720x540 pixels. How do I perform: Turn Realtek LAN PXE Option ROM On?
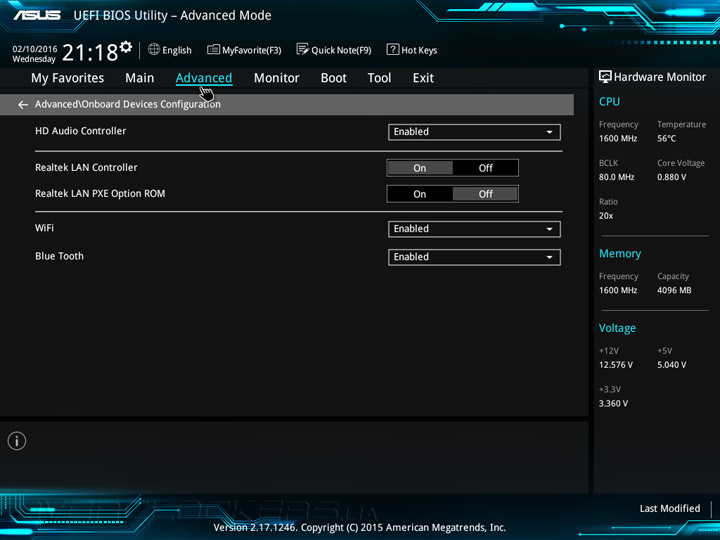tap(420, 194)
